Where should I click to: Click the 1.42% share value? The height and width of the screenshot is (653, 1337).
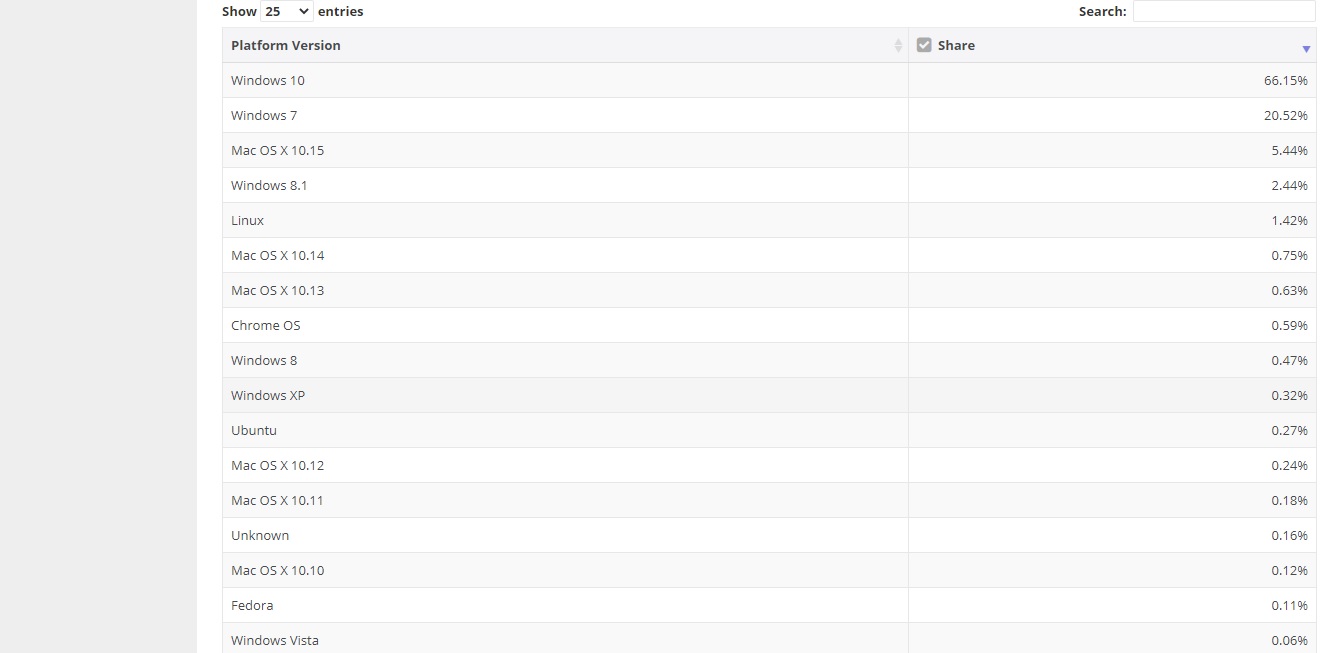[1290, 220]
